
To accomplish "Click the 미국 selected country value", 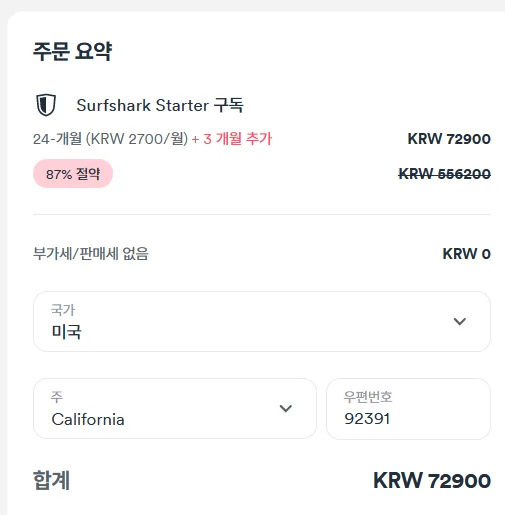I will pos(66,332).
